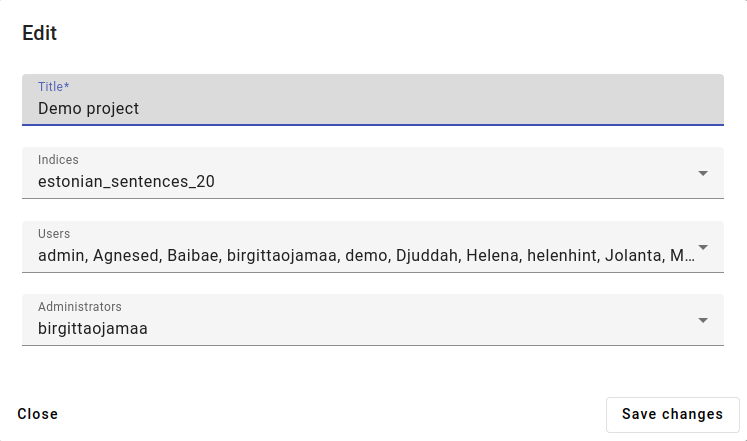Click the Users label text

[54, 234]
